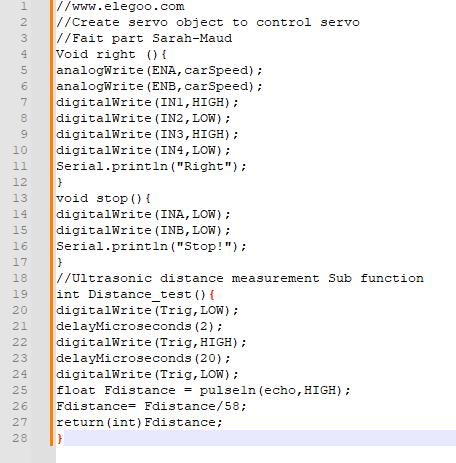Click the red closing brace on line 28

coord(60,438)
